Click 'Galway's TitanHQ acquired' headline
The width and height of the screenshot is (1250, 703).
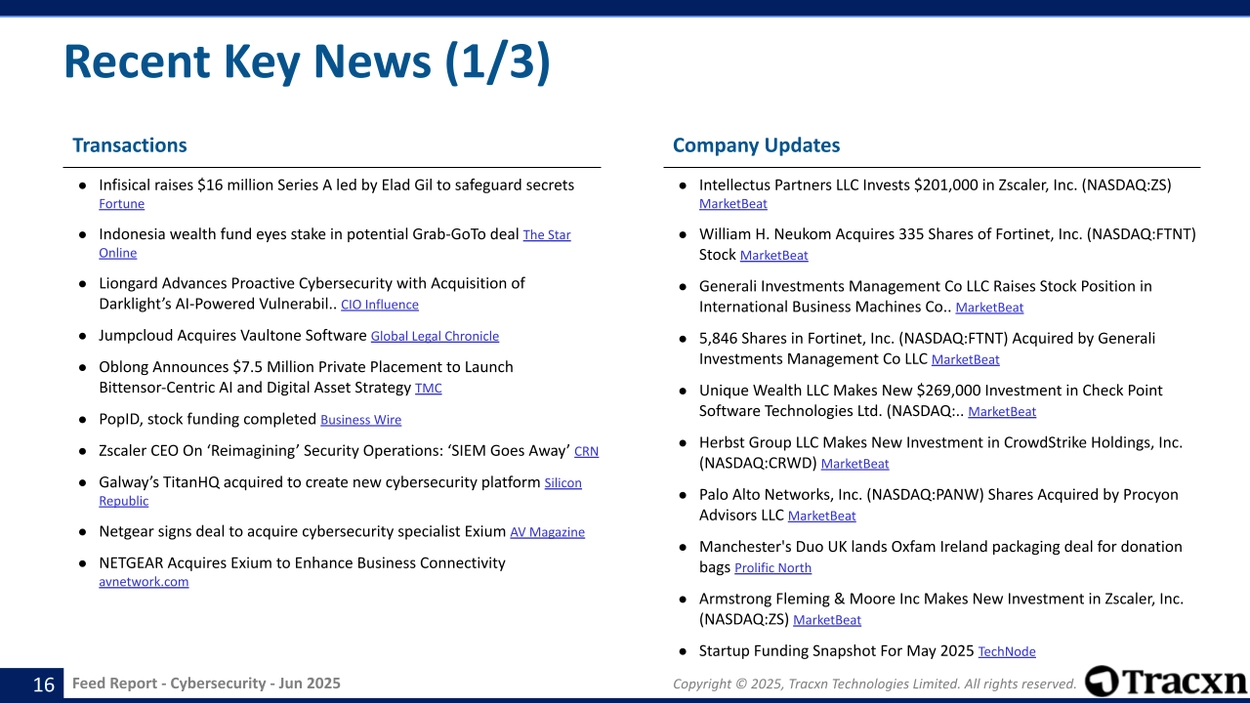pyautogui.click(x=320, y=482)
